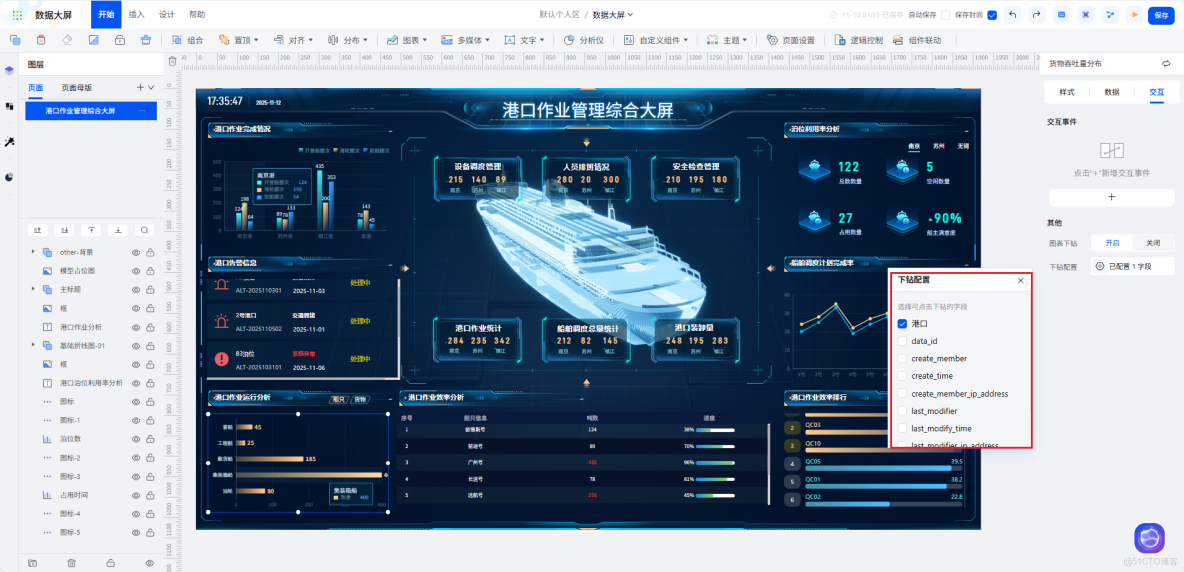Click the copy icon in the toolbar
Viewport: 1184px width, 572px height.
[15, 40]
